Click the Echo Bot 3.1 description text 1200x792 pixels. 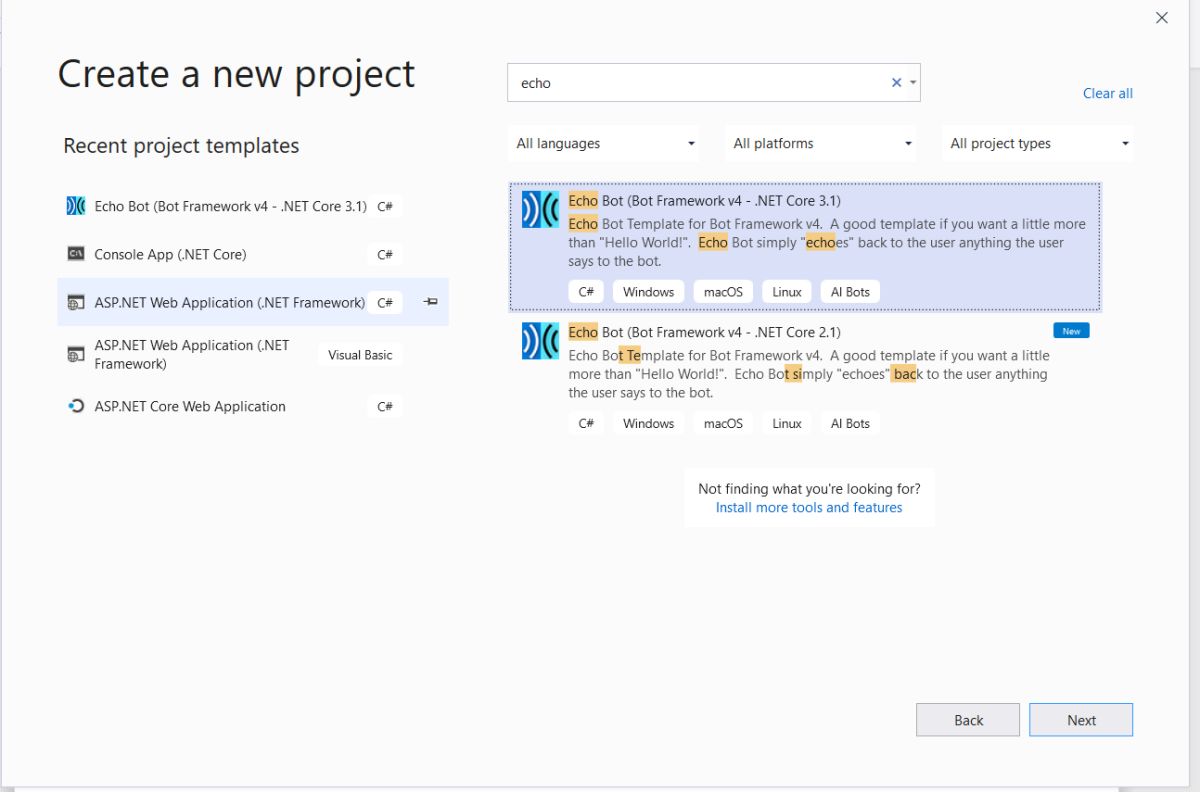[x=826, y=242]
